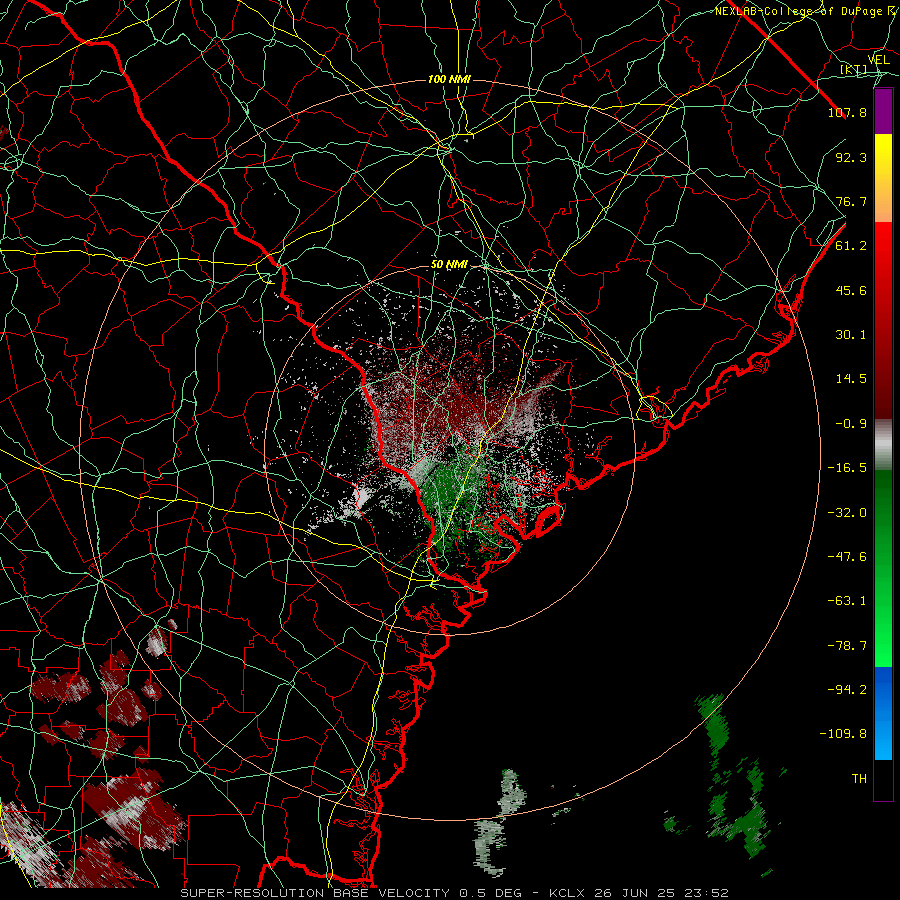Click the [KT] units label
This screenshot has width=900, height=900.
pos(854,69)
